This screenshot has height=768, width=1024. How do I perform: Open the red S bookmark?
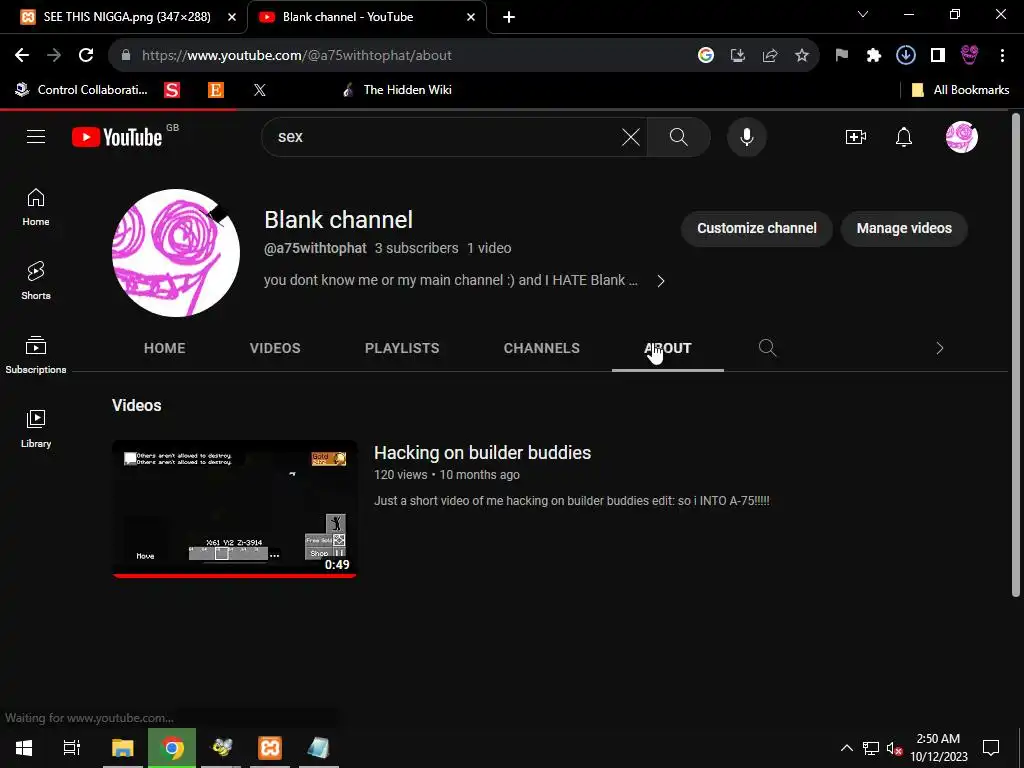[x=172, y=90]
